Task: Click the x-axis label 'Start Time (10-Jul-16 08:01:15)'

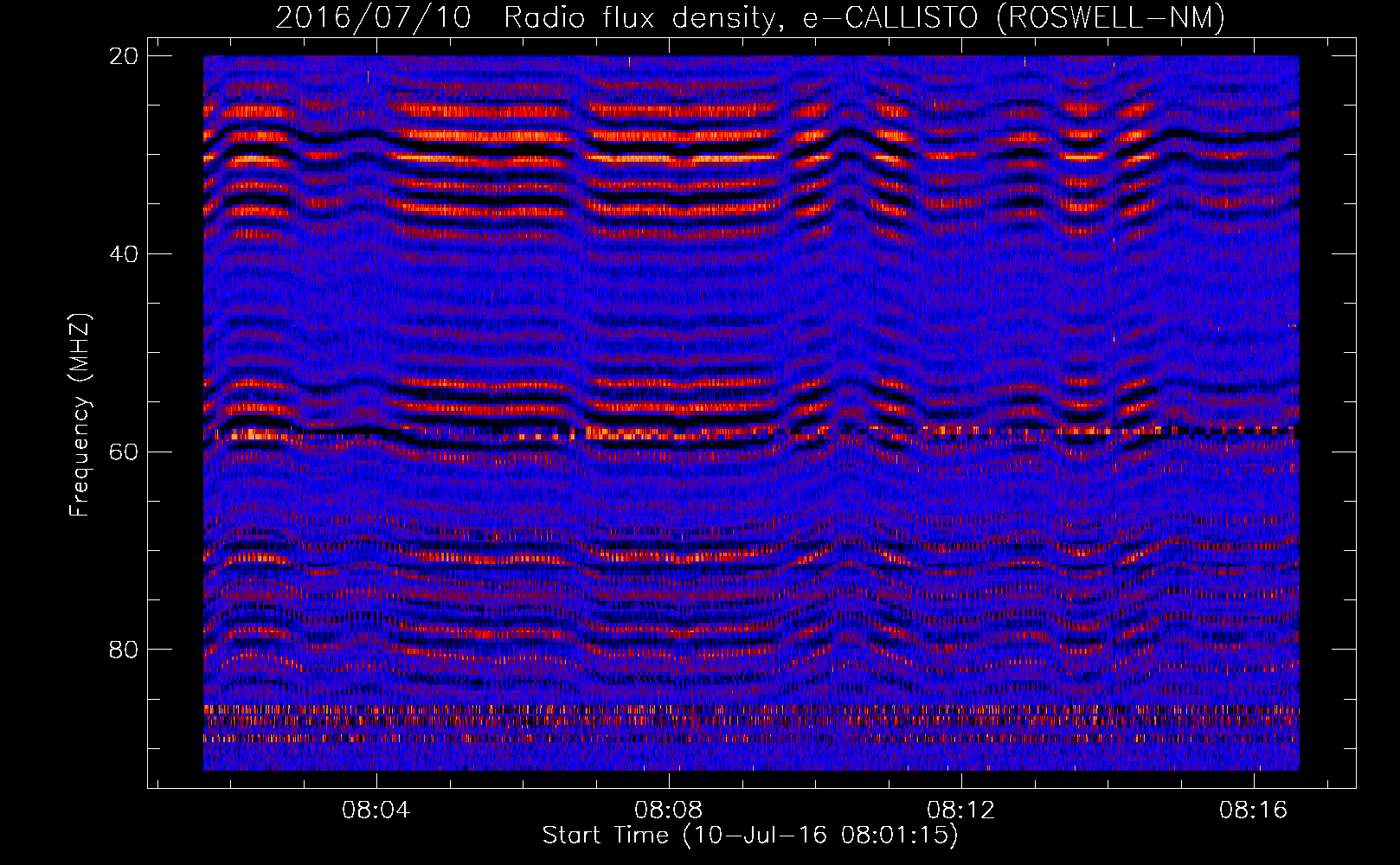Action: [x=750, y=836]
